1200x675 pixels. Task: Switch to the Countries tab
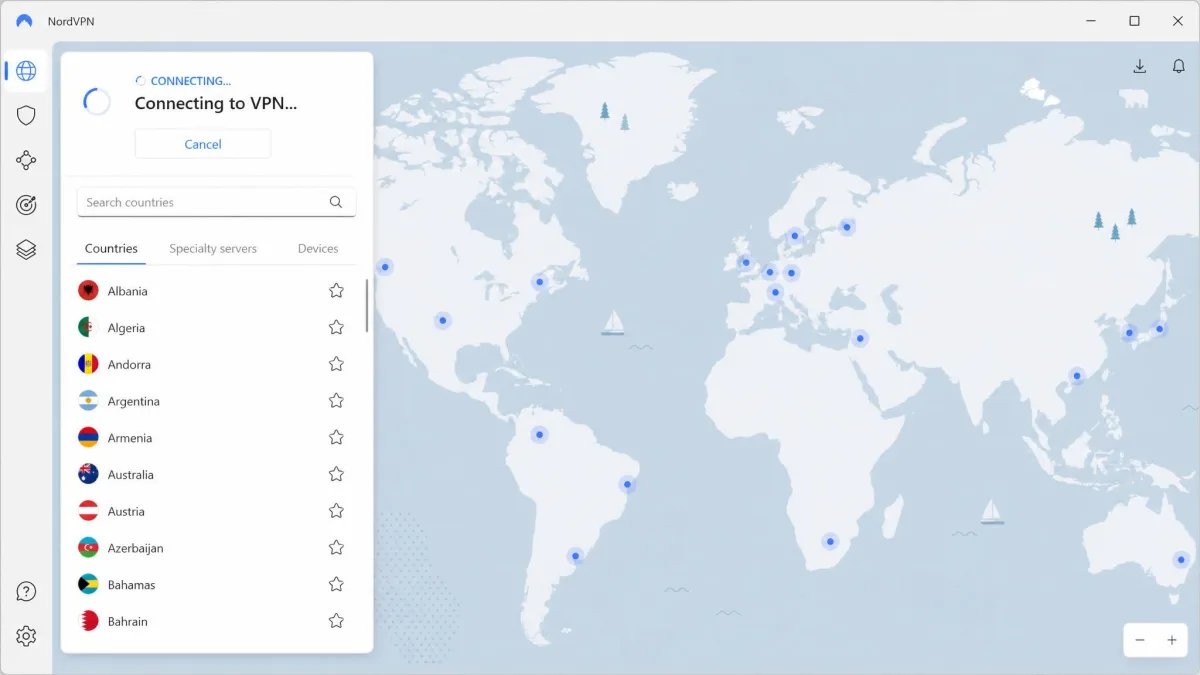111,248
